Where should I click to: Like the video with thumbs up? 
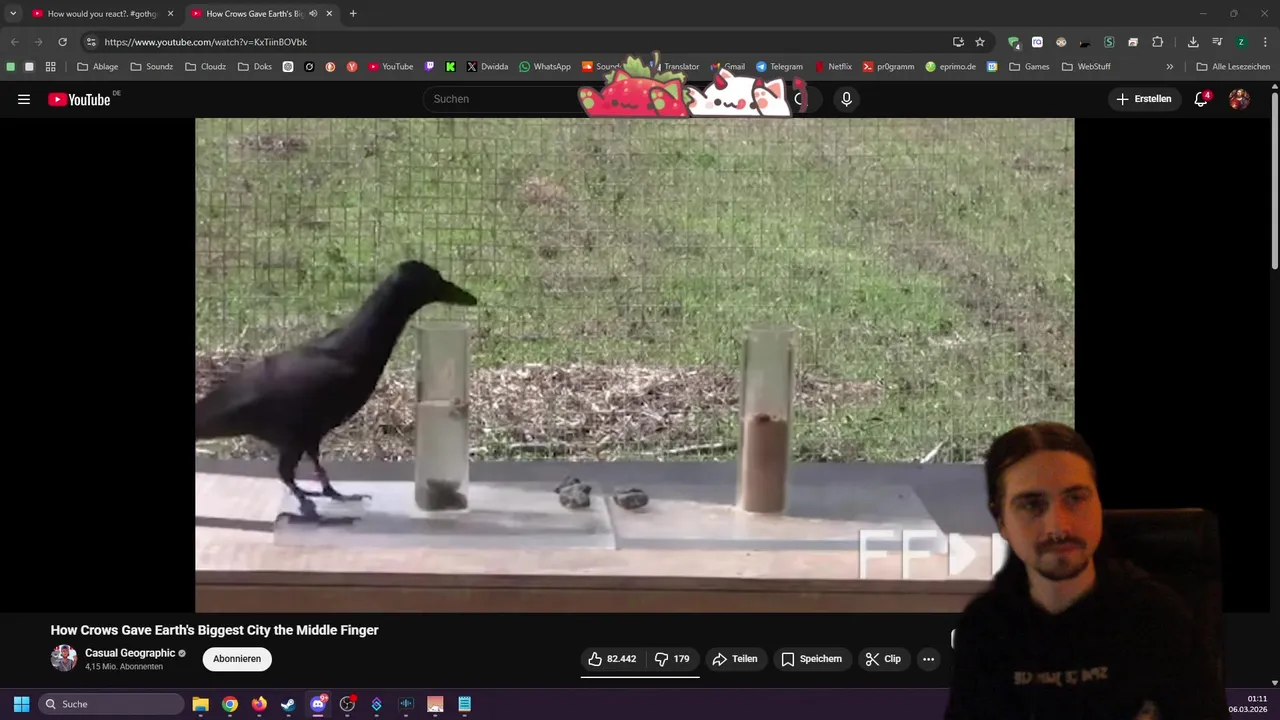pos(612,659)
